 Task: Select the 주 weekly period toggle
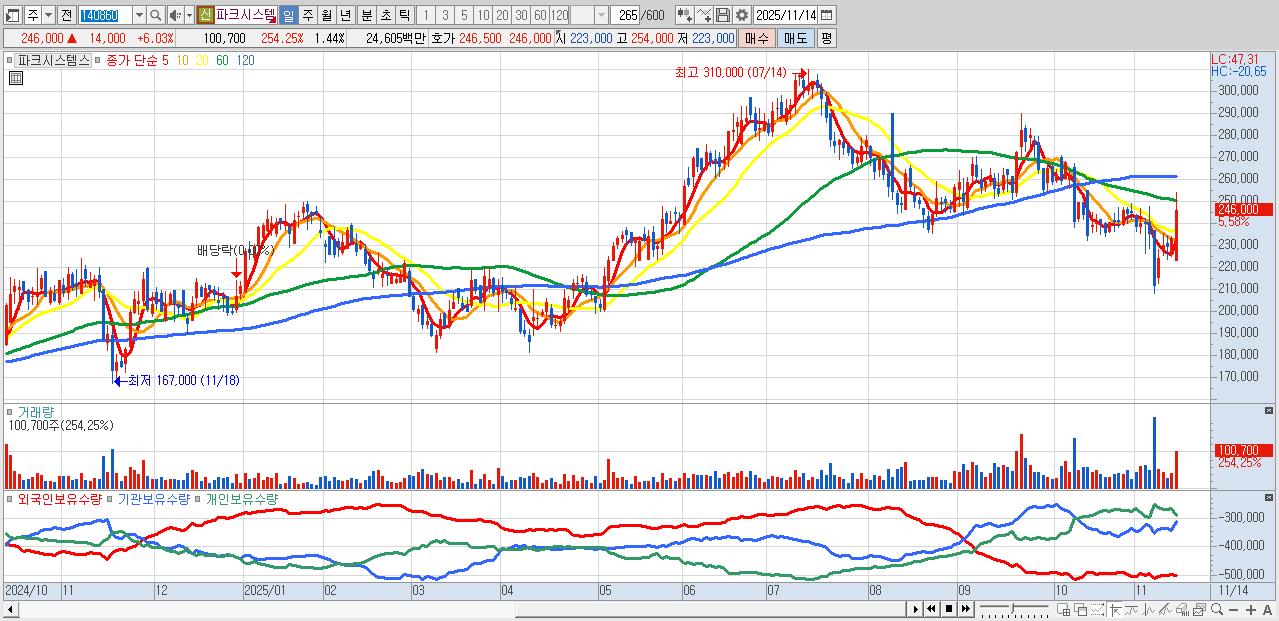point(307,15)
